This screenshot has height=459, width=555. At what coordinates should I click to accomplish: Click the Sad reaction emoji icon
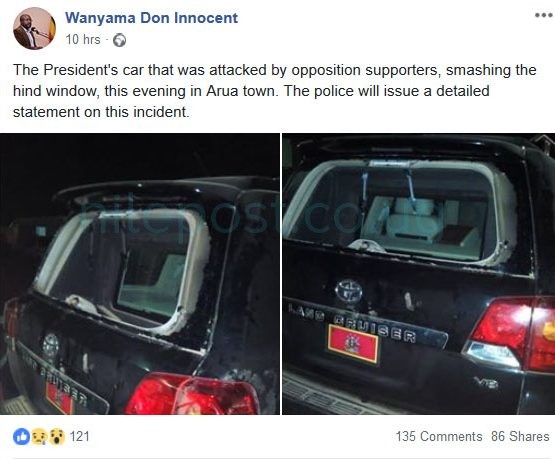[x=39, y=437]
